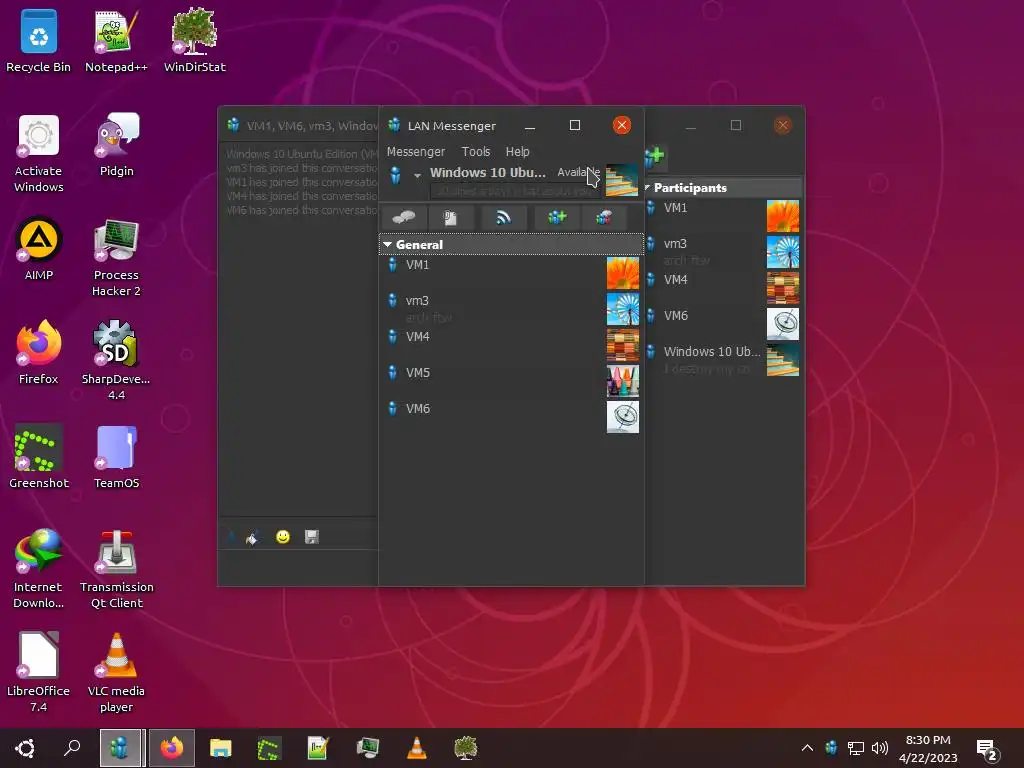This screenshot has height=768, width=1024.
Task: Open the Pidgin desktop shortcut
Action: point(116,145)
